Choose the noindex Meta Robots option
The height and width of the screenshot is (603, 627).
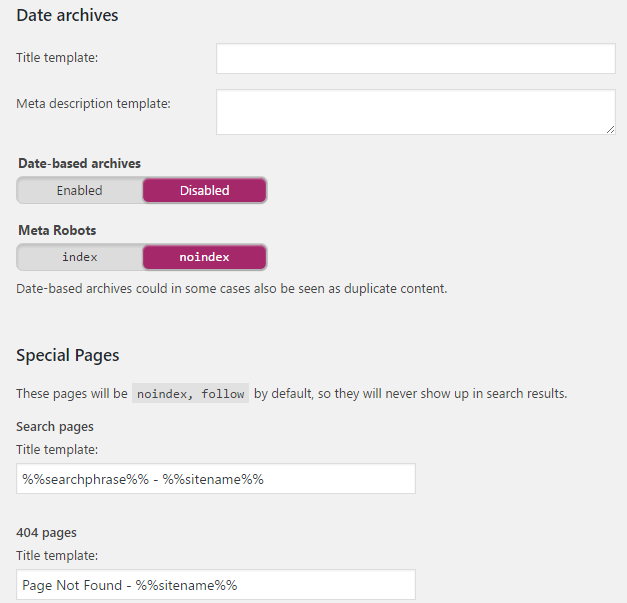click(x=204, y=257)
